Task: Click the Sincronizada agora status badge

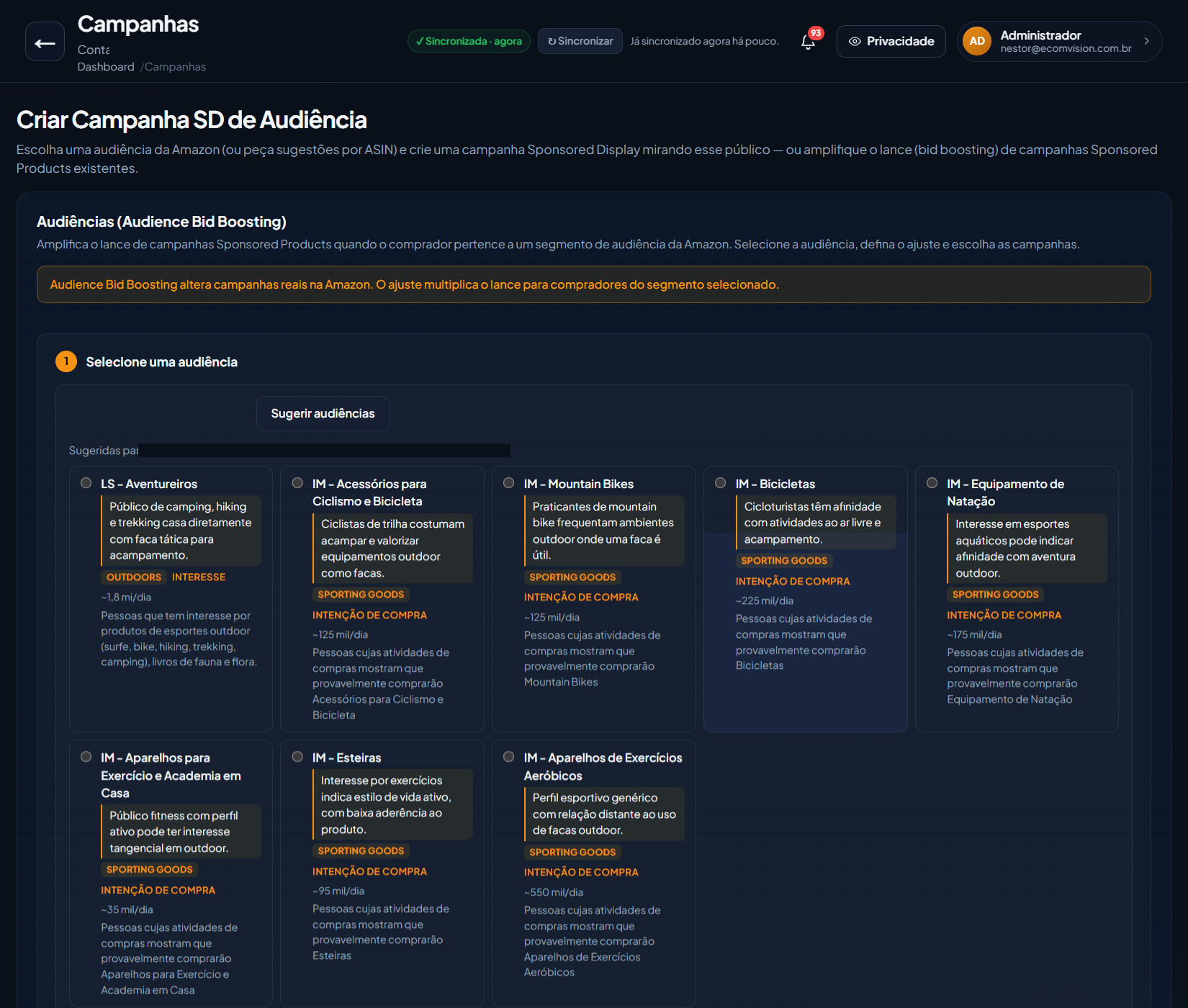Action: (x=469, y=41)
